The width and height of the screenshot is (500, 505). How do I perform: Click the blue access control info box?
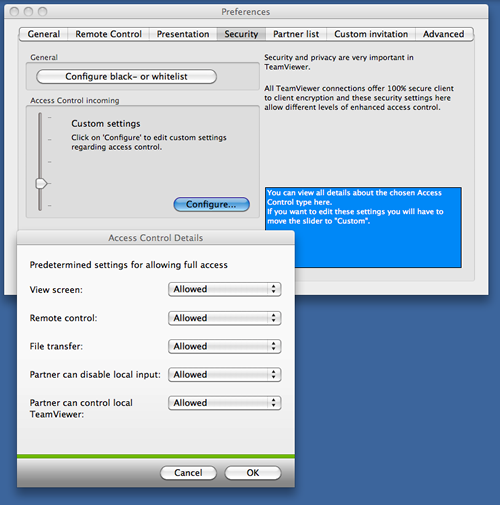(x=363, y=227)
